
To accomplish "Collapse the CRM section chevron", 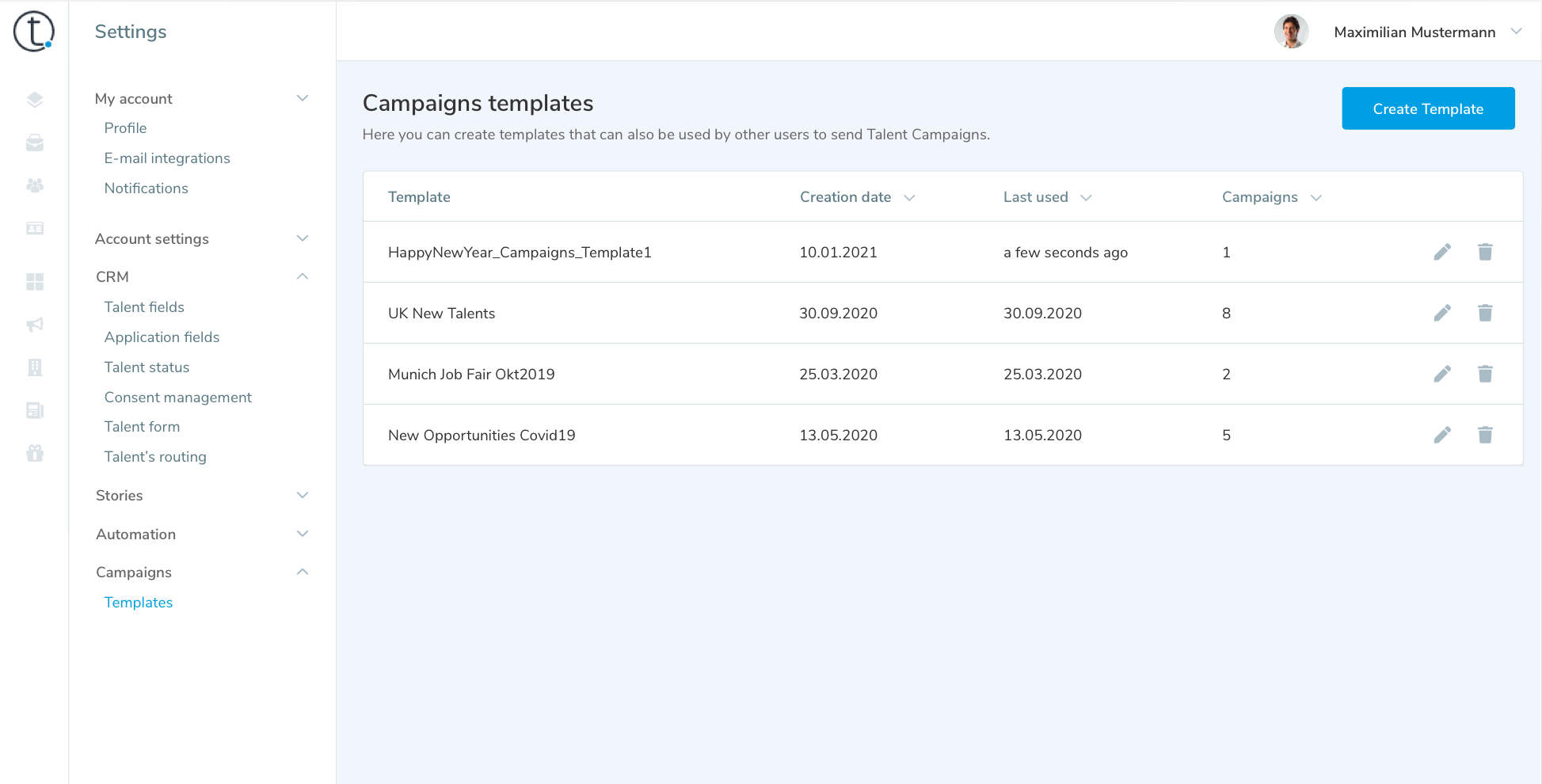I will (x=302, y=276).
